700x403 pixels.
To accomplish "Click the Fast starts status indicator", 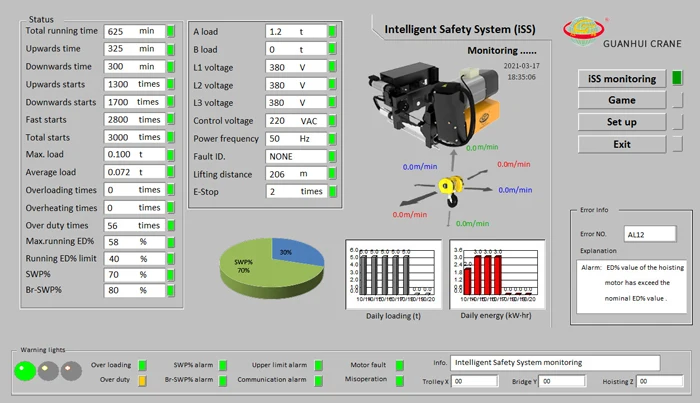I will point(171,120).
